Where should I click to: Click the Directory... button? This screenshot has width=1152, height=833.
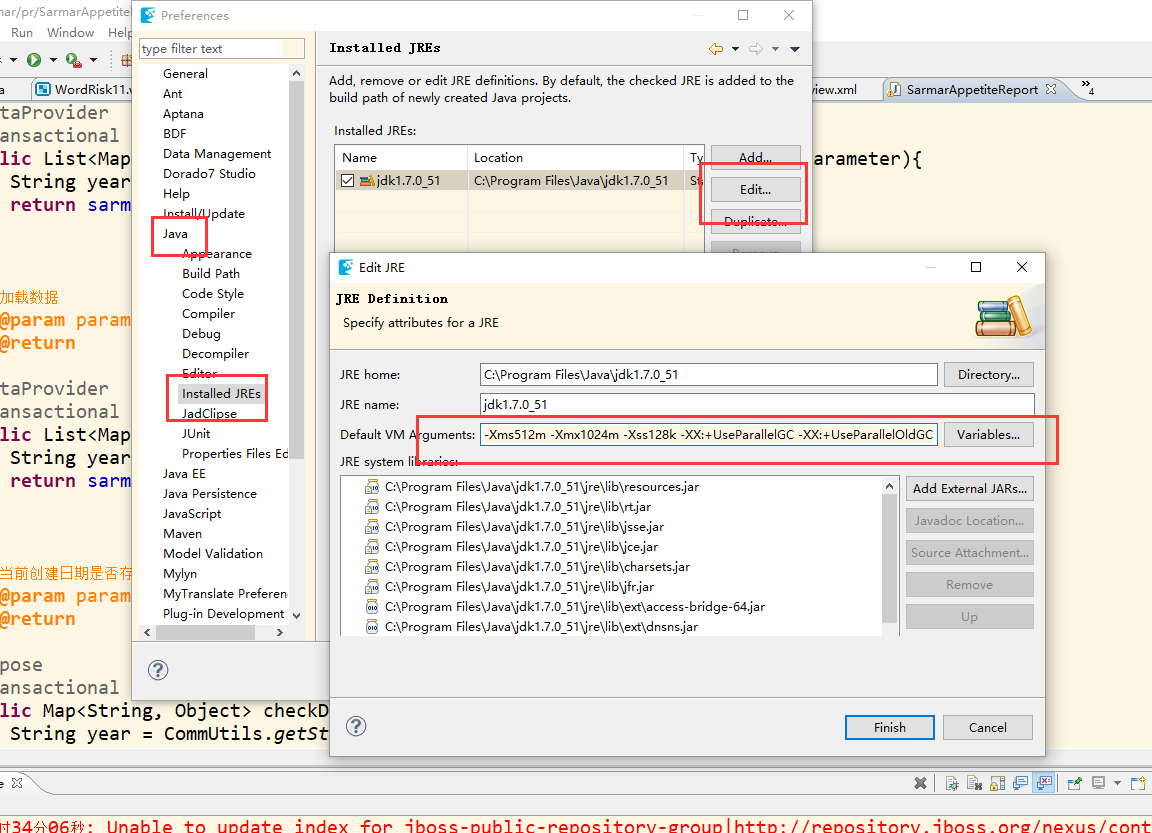988,375
